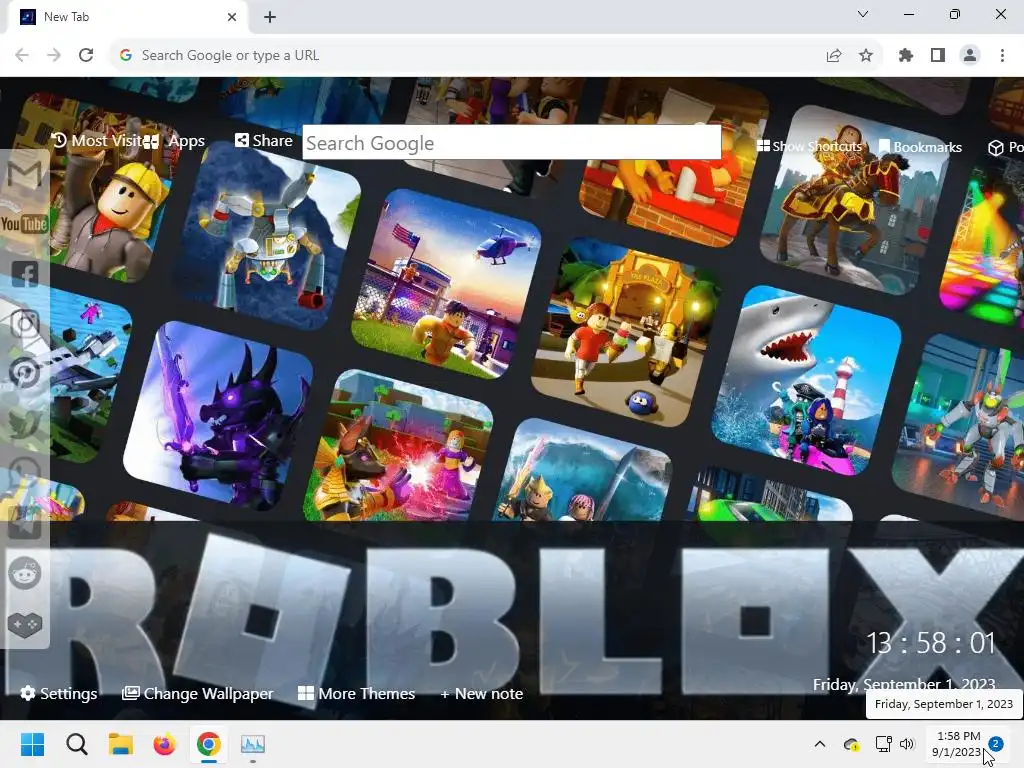Click the shark game thumbnail
The image size is (1024, 768).
click(x=807, y=380)
